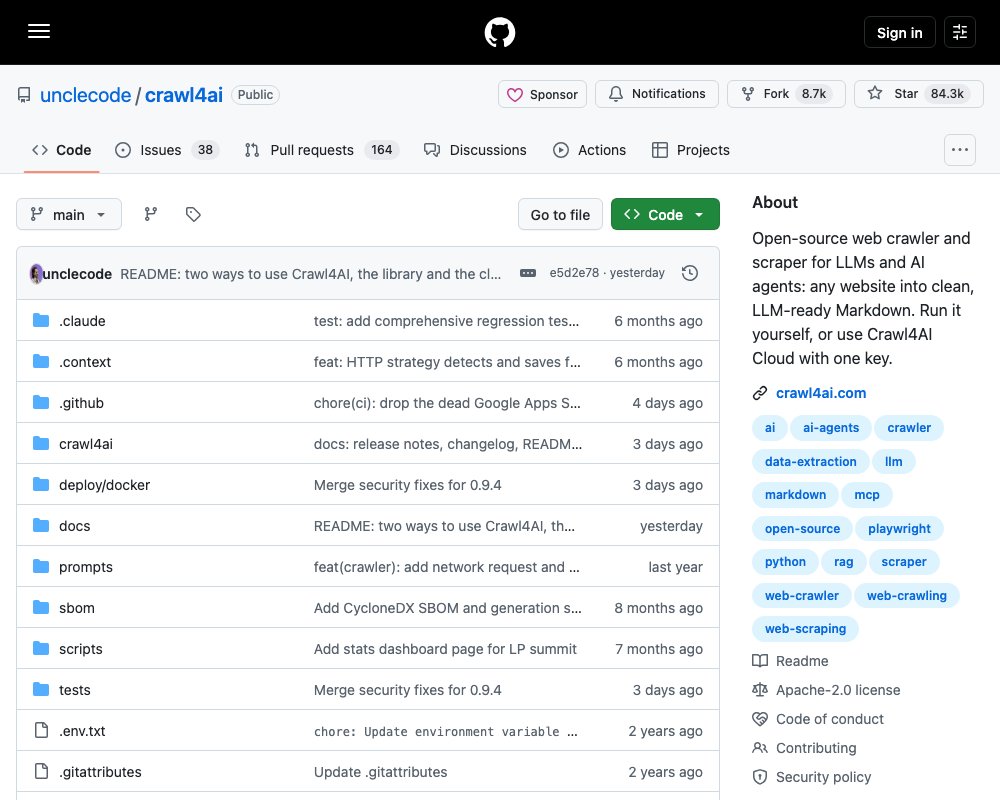Select the playwright topic tag

899,528
